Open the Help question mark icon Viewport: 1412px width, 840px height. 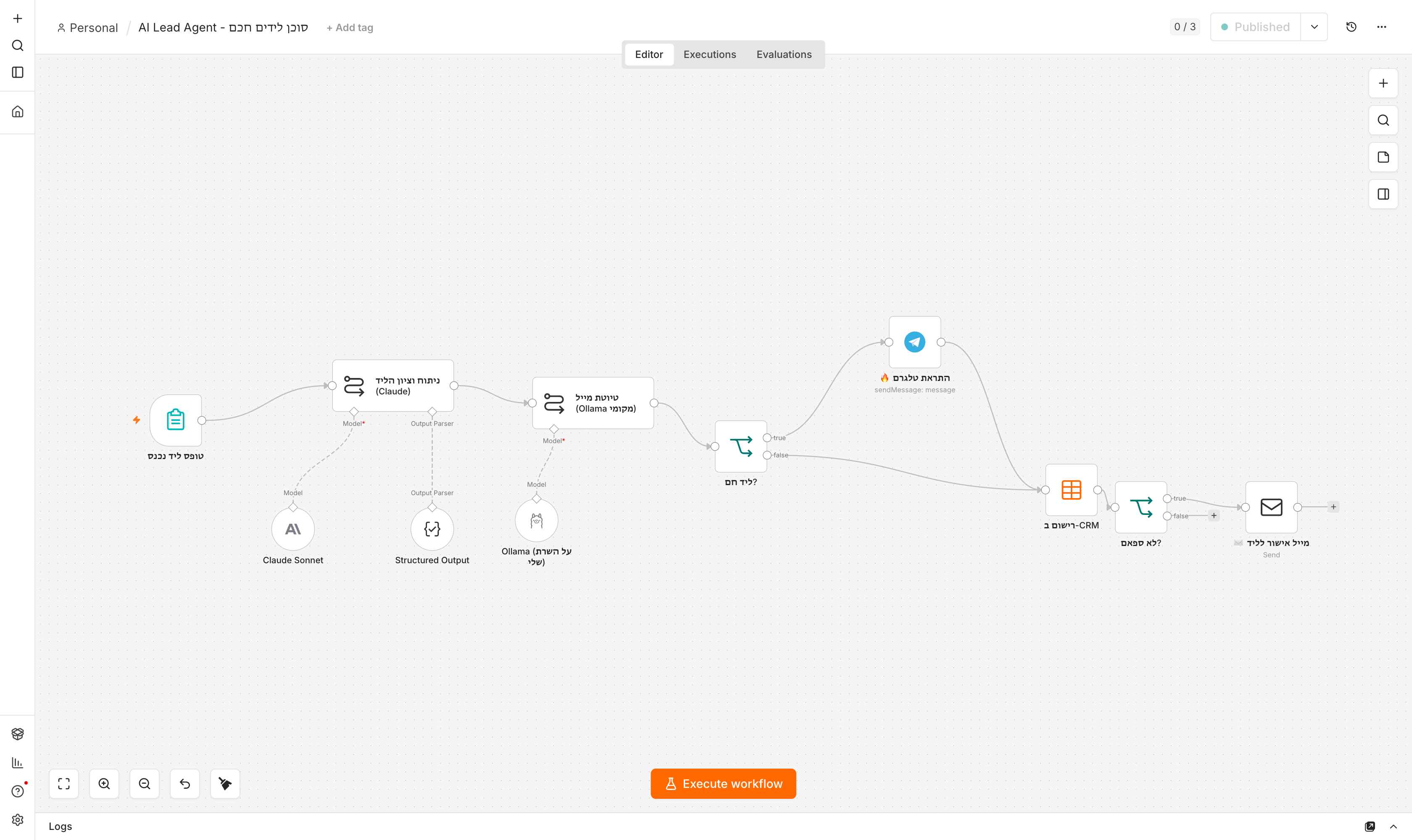[x=18, y=791]
